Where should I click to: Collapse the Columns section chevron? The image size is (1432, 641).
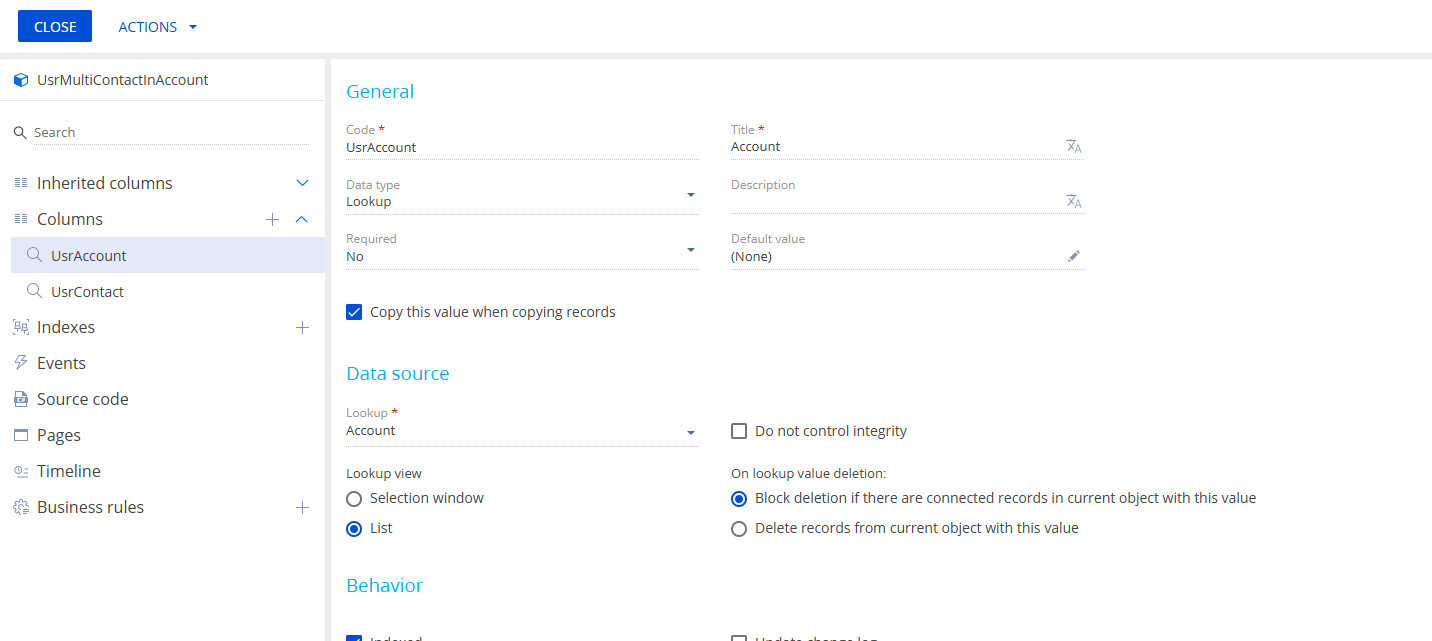pyautogui.click(x=302, y=219)
